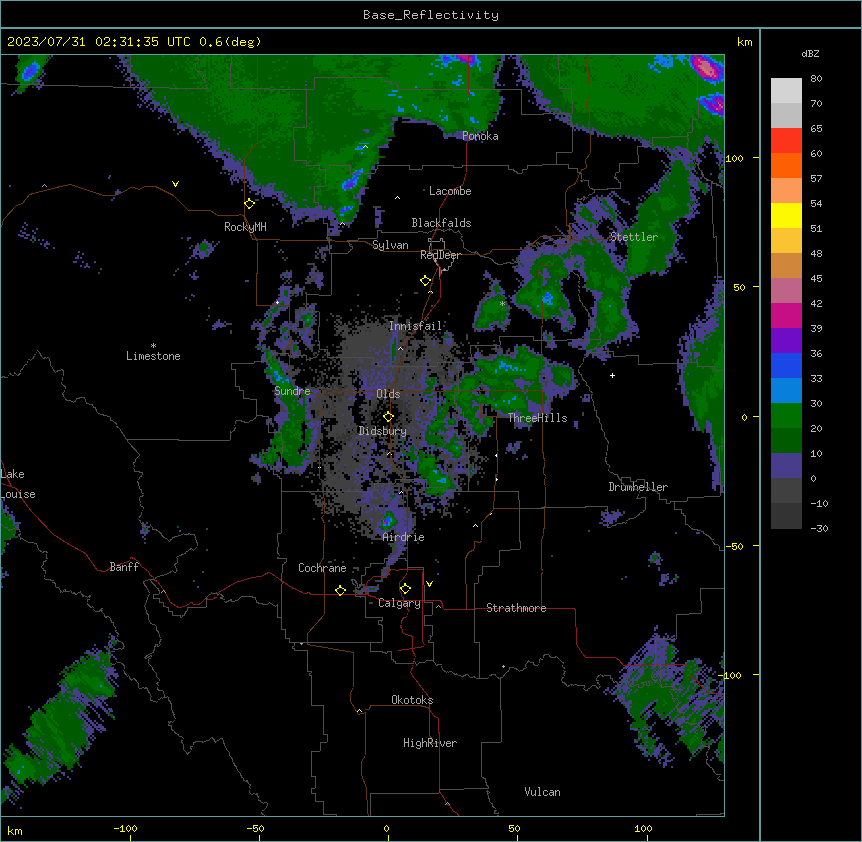Select the orange 60-57 dBZ legend swatch
862x842 pixels.
786,165
